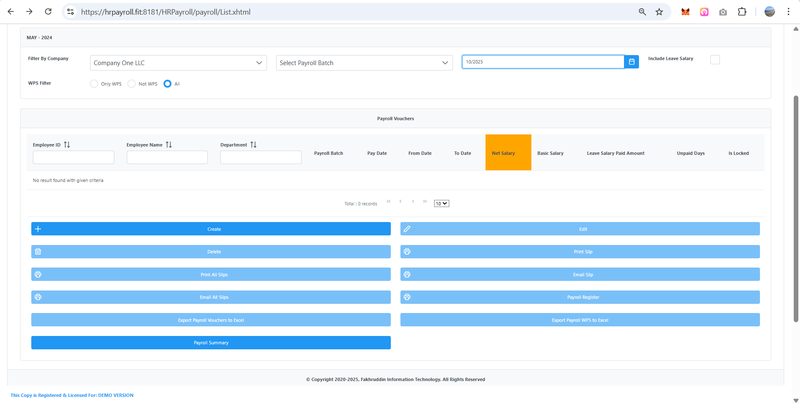Viewport: 800px width, 404px height.
Task: Open the browser zoom magnifier icon
Action: (x=642, y=12)
